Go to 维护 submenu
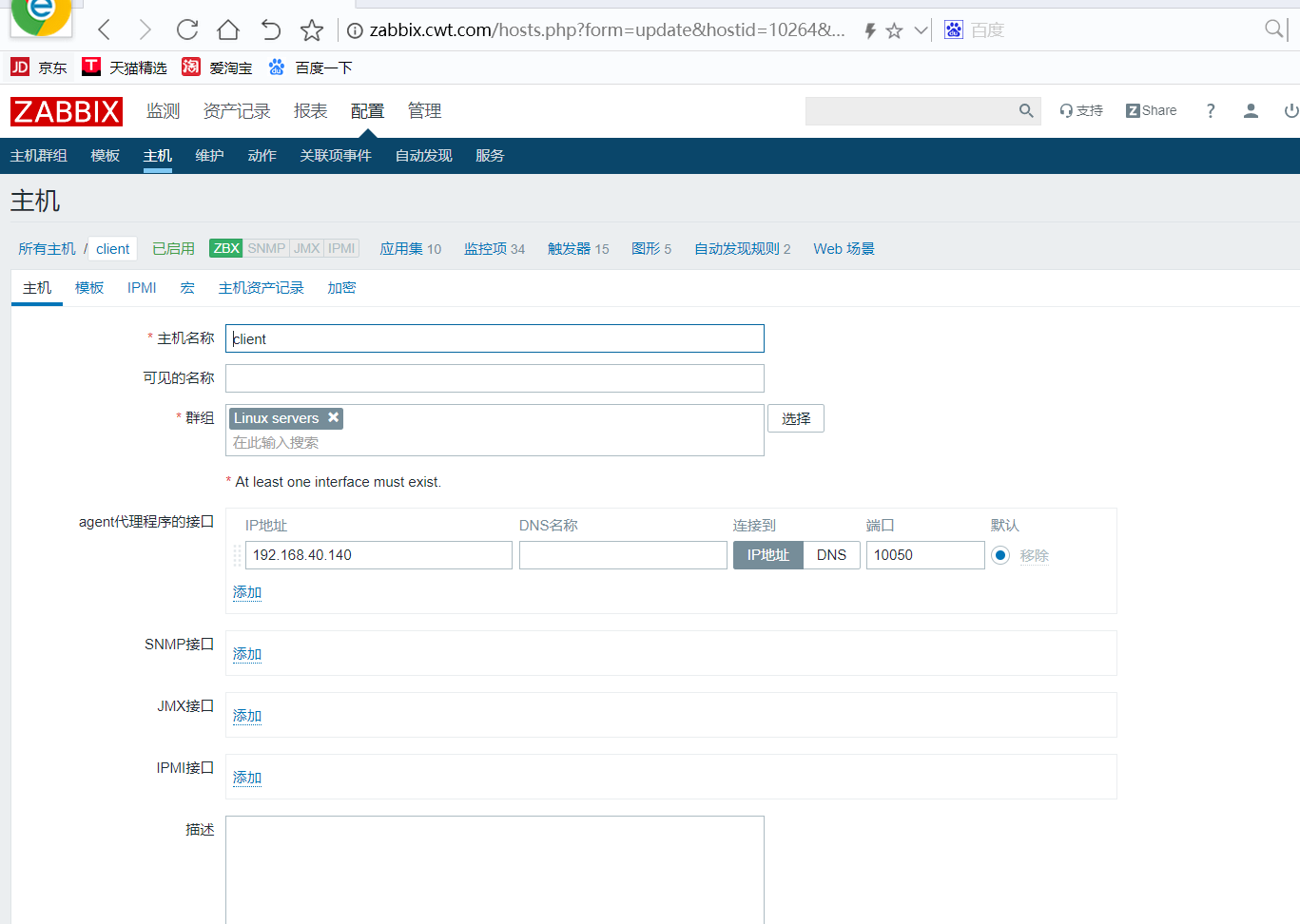The height and width of the screenshot is (924, 1300). 210,156
